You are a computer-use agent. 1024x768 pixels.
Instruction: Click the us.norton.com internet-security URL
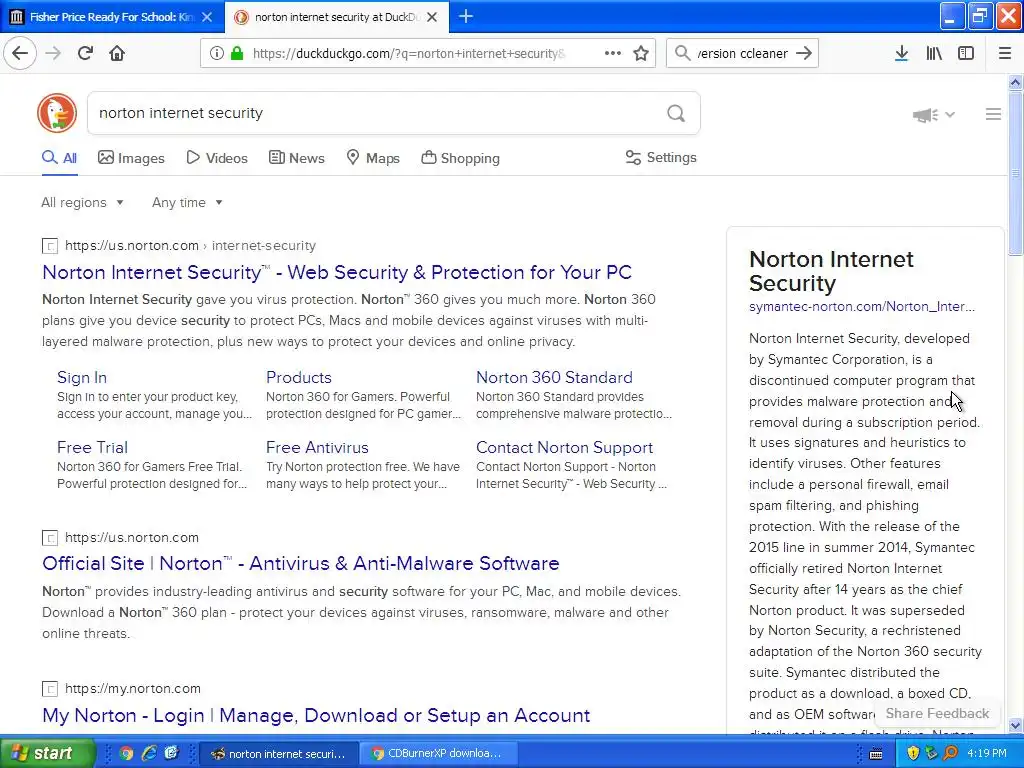click(190, 246)
